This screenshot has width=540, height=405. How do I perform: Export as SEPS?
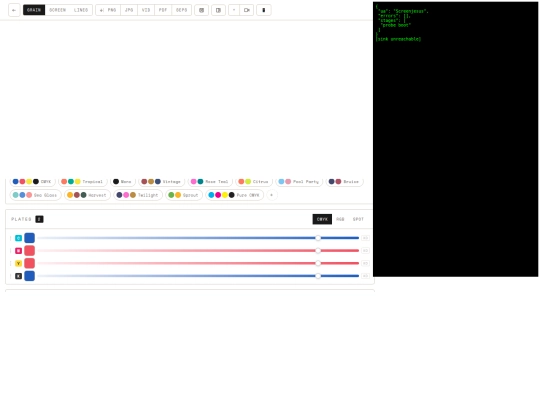tap(181, 10)
